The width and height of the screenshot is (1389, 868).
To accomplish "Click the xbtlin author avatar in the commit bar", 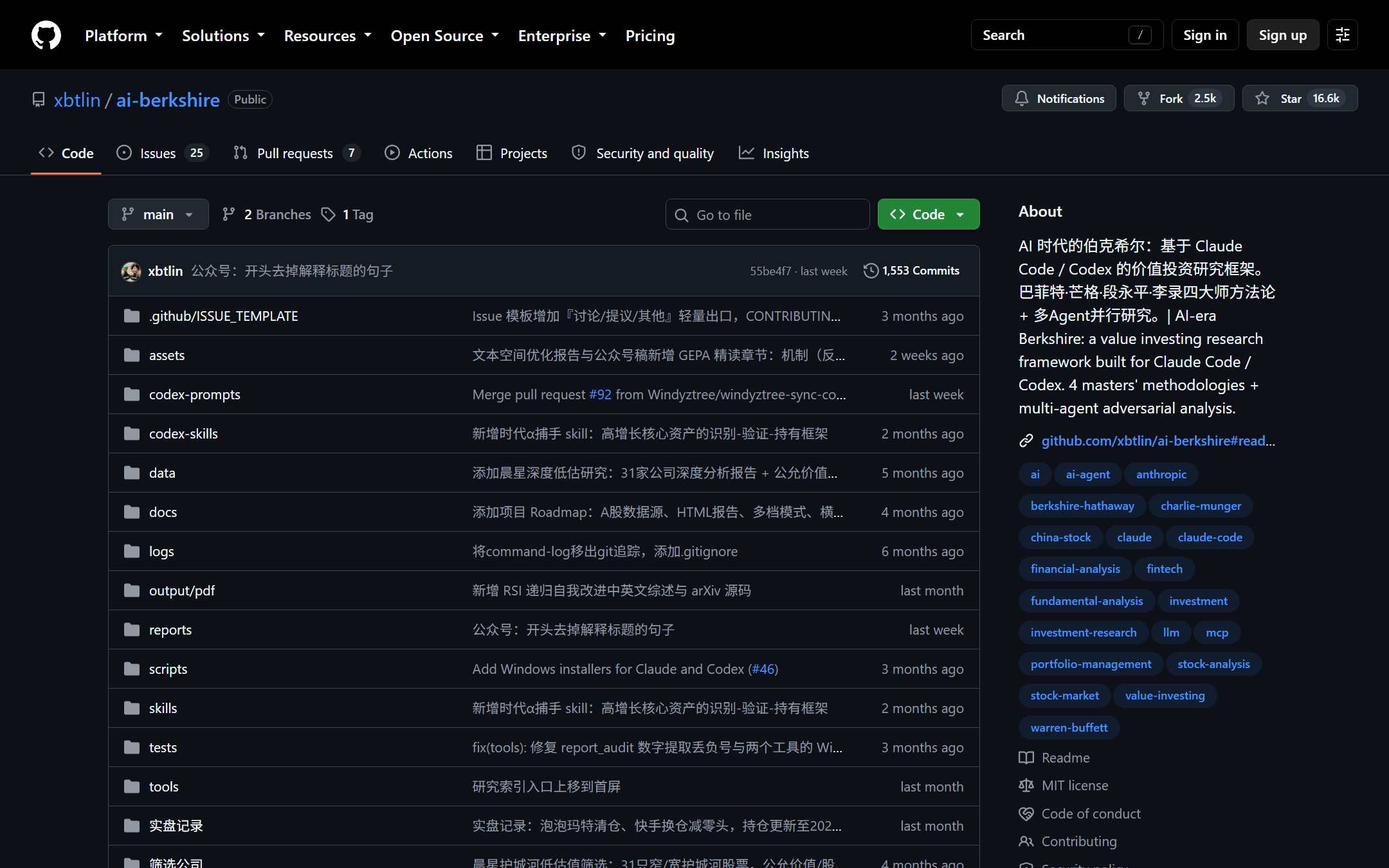I will pyautogui.click(x=131, y=271).
